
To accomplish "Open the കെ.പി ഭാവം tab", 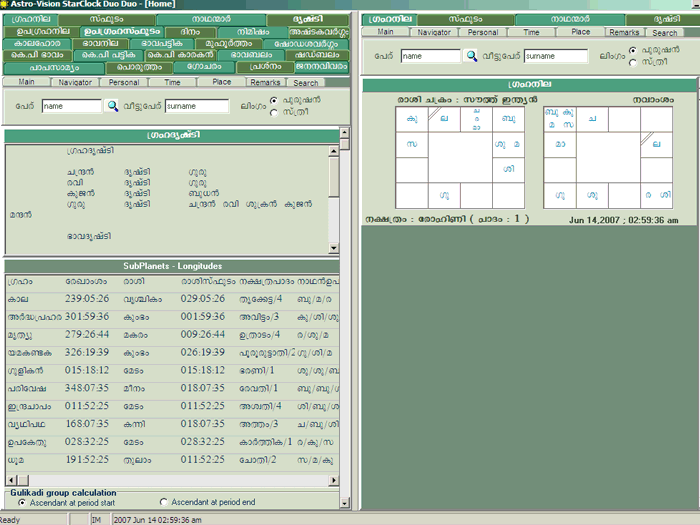I will [x=37, y=55].
